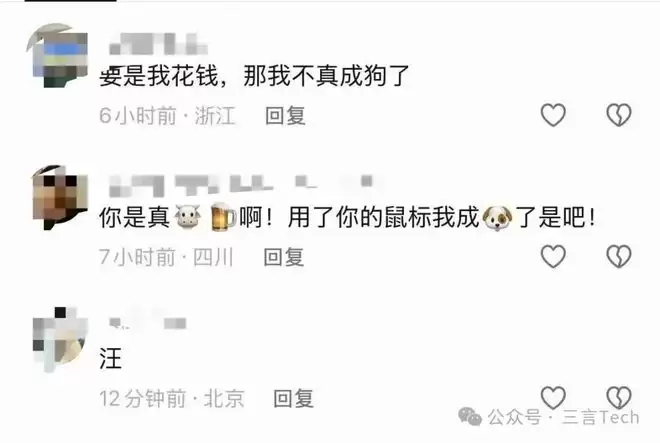The height and width of the screenshot is (443, 660).
Task: Open the Beijing commenter's avatar
Action: point(59,339)
